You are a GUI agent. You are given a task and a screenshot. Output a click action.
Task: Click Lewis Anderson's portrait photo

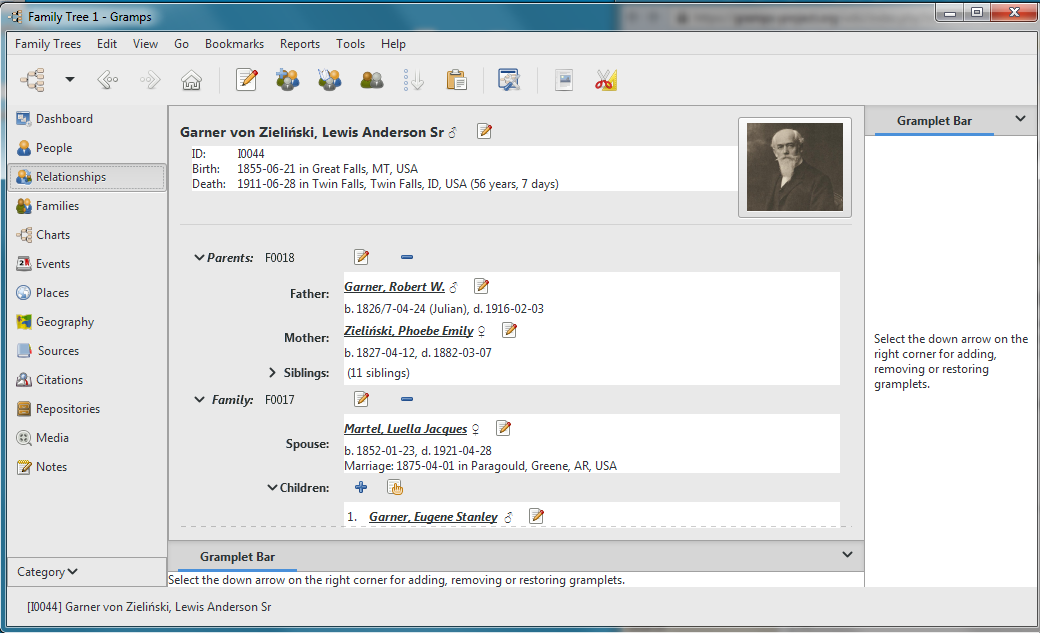coord(795,167)
